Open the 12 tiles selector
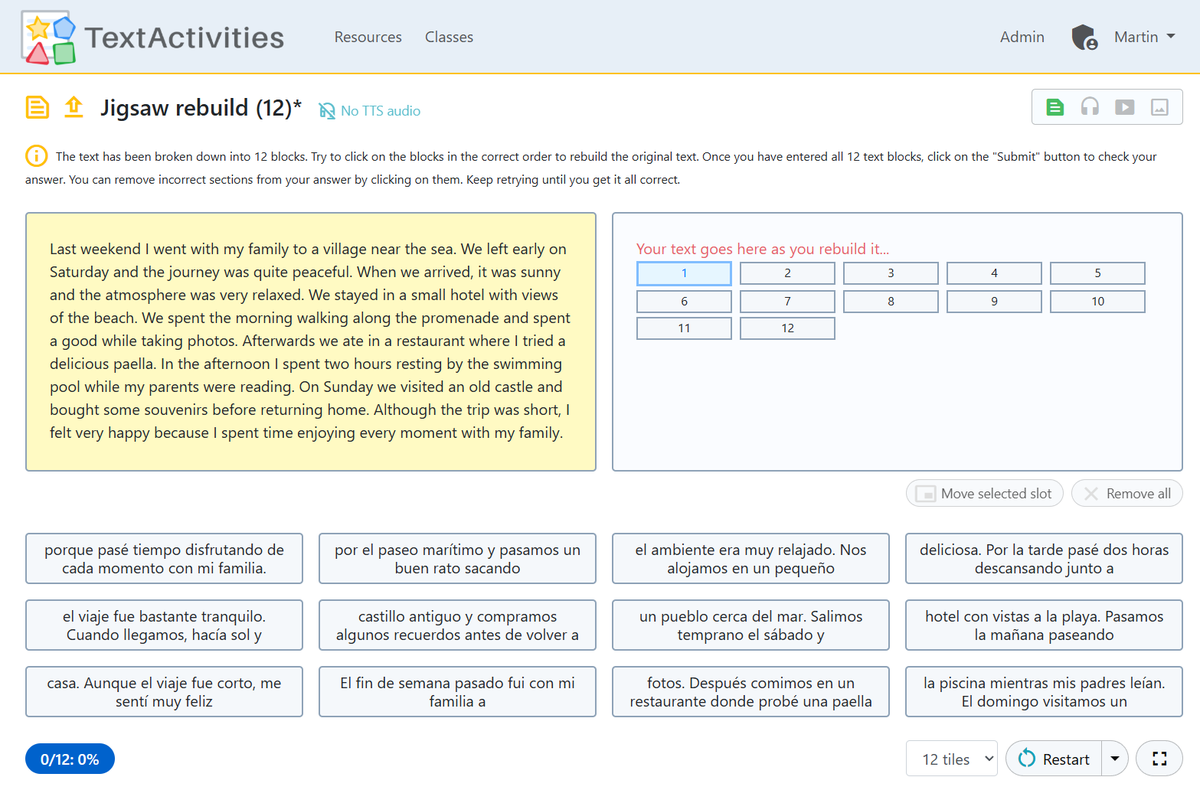 [x=952, y=759]
